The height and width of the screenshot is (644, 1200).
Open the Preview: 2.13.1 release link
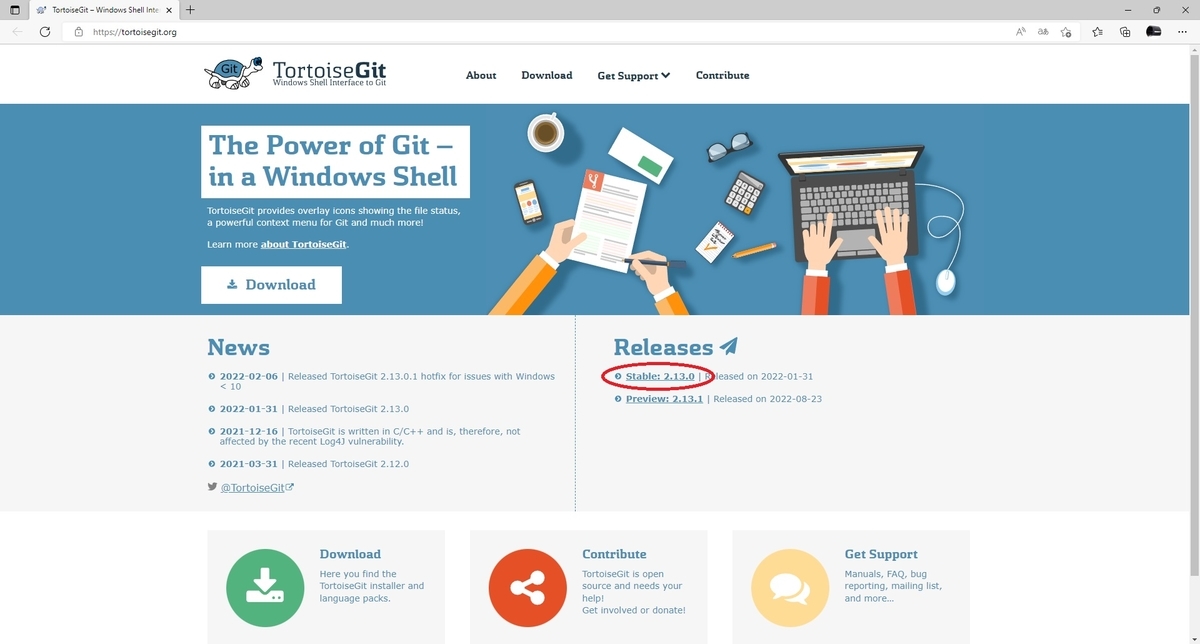[x=664, y=399]
